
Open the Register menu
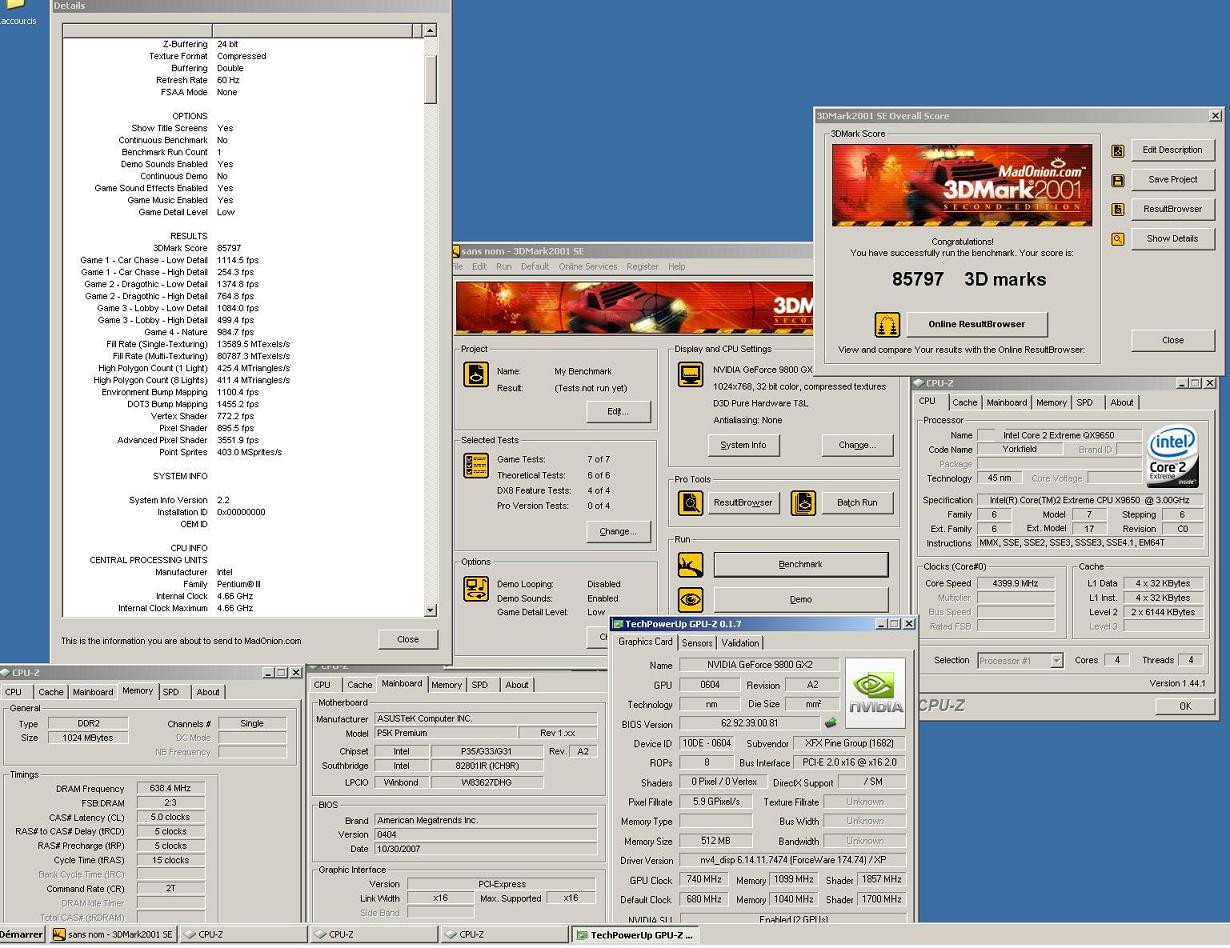click(x=642, y=267)
